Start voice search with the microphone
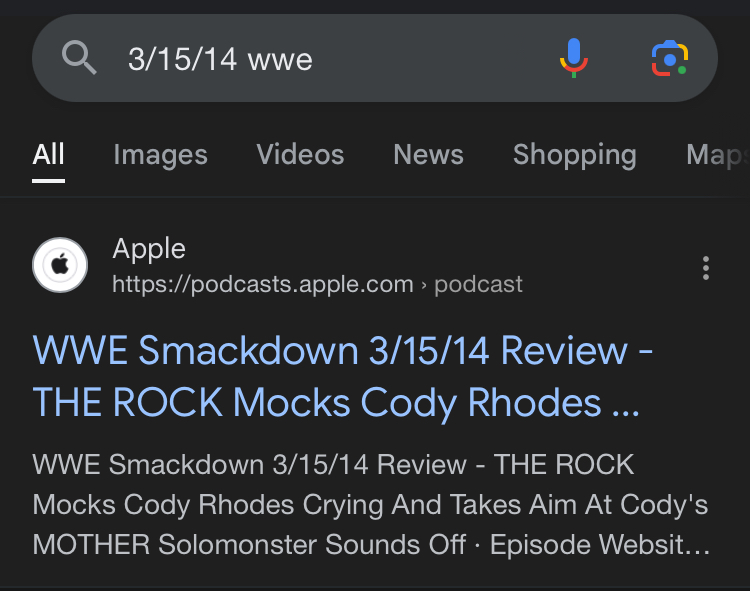 tap(573, 58)
